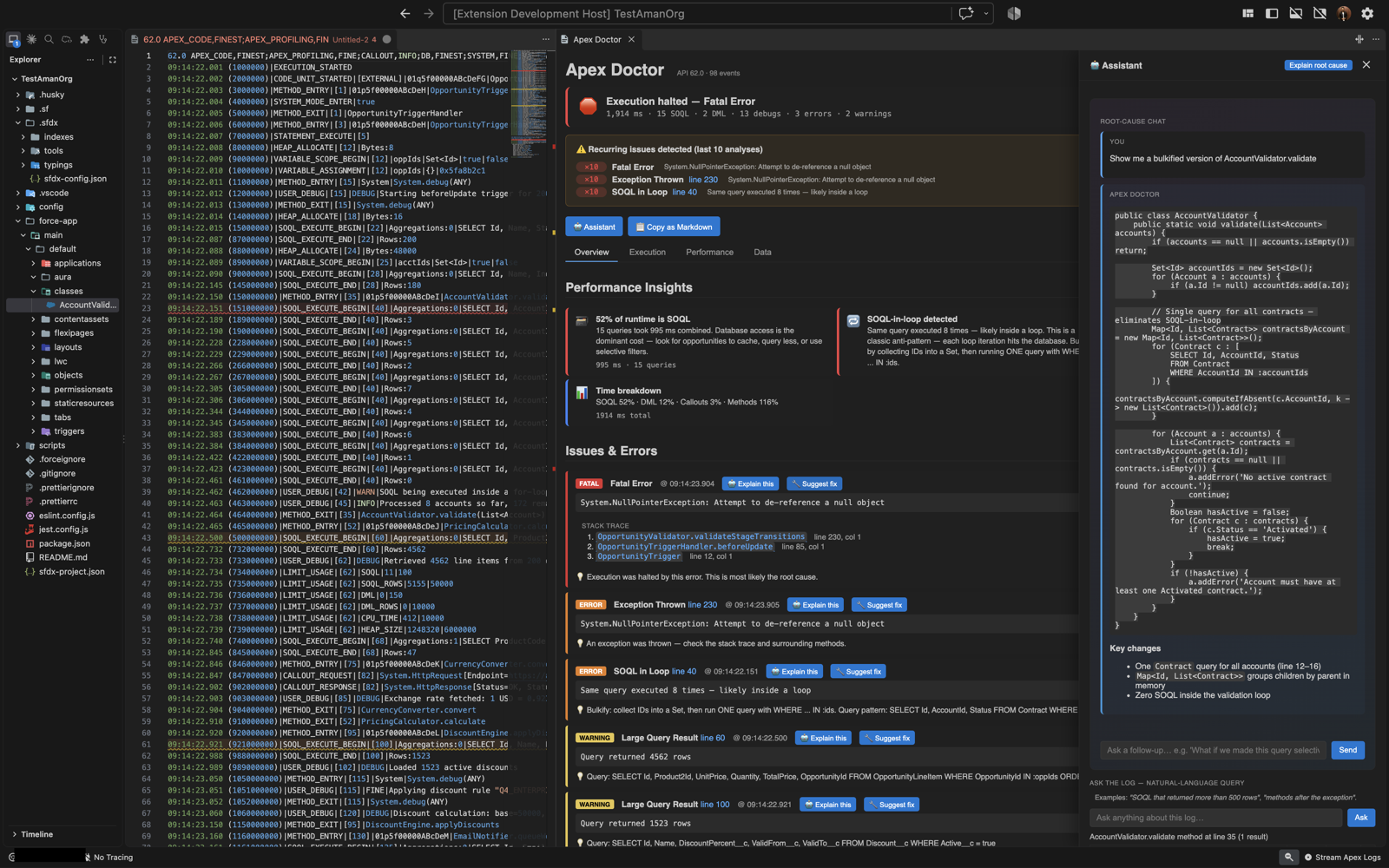Switch to the Execution tab
The image size is (1389, 868).
[647, 252]
